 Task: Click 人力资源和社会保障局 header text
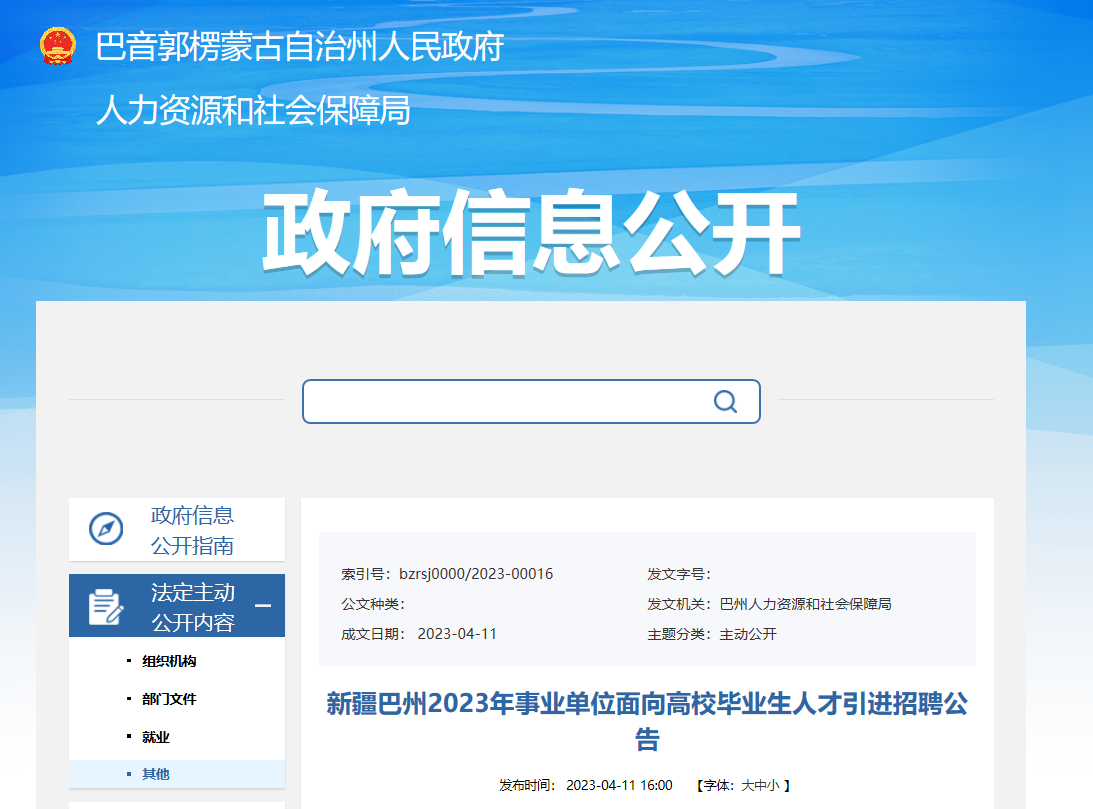253,110
